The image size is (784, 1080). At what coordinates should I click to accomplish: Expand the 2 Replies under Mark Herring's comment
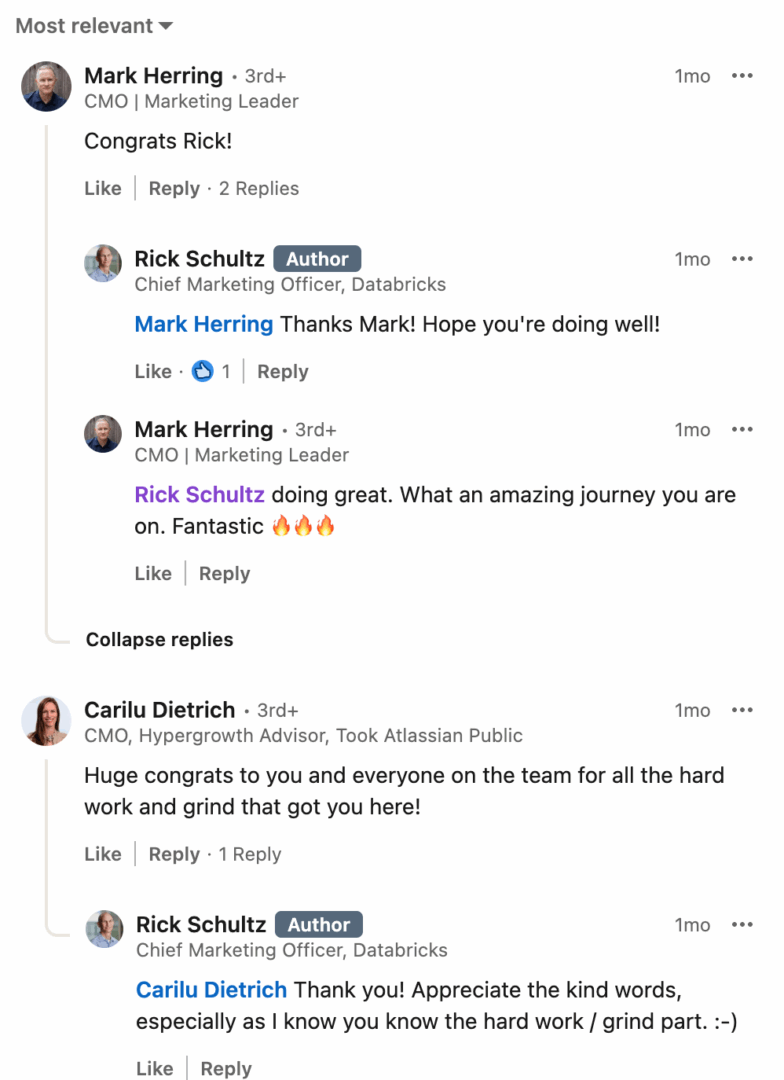[259, 188]
